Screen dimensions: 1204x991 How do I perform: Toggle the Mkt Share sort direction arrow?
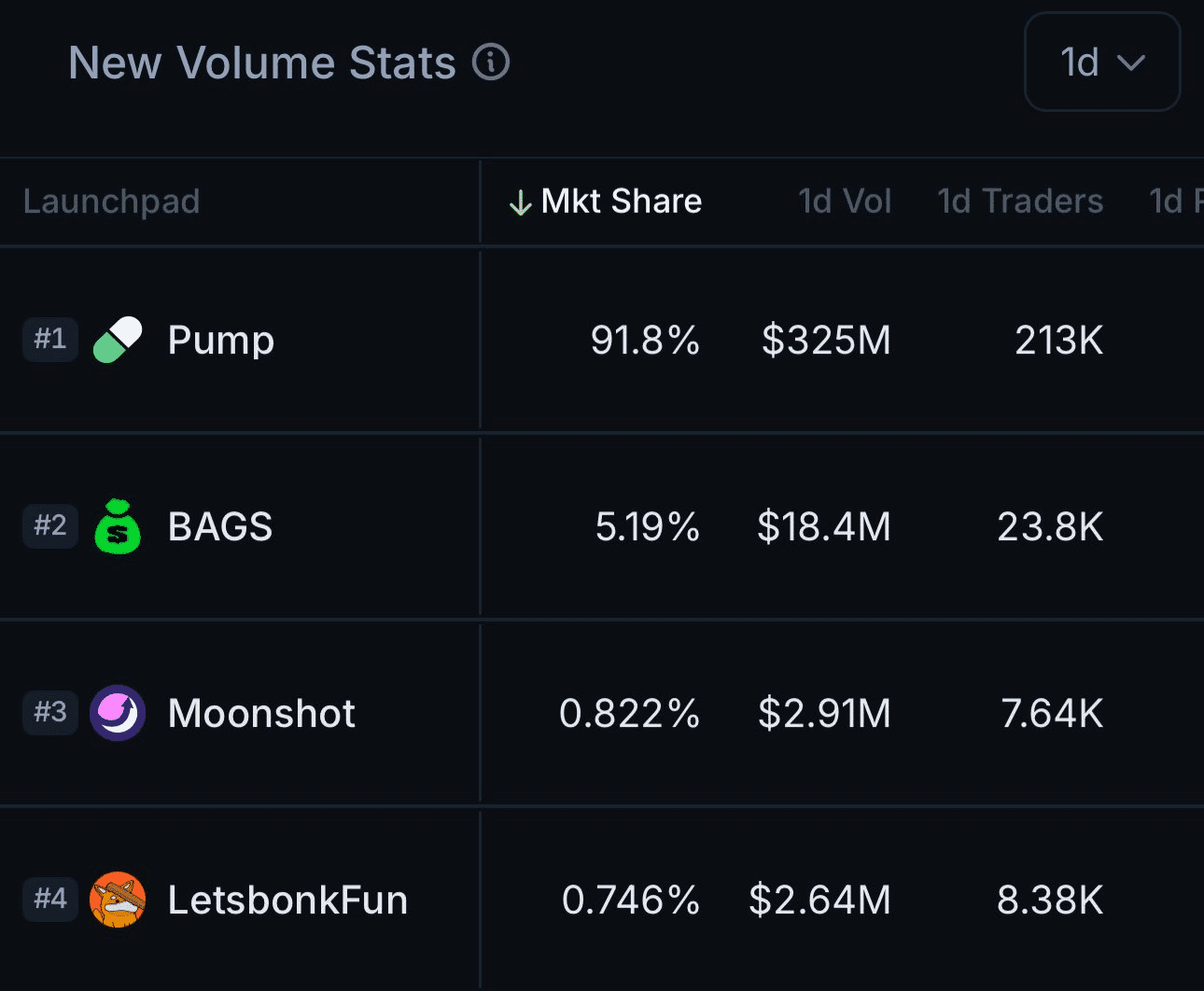tap(519, 201)
